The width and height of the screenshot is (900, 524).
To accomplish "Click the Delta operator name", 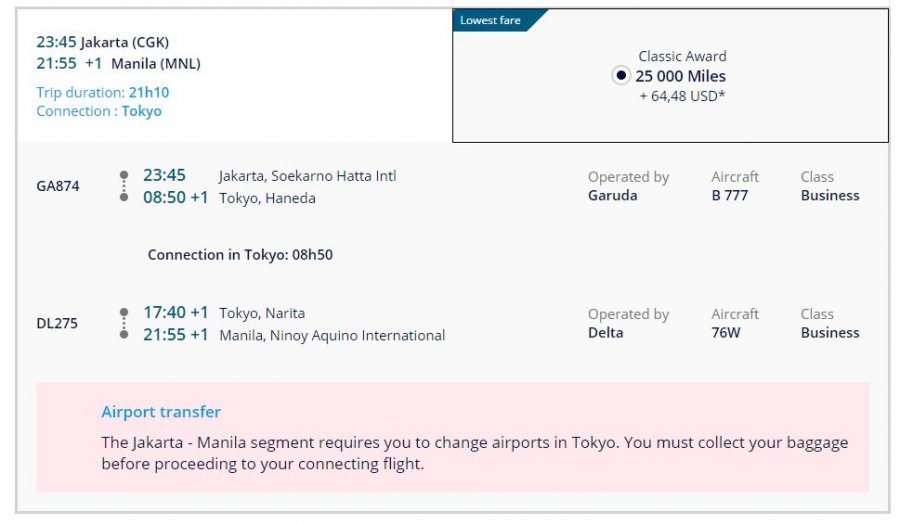I will click(x=605, y=333).
